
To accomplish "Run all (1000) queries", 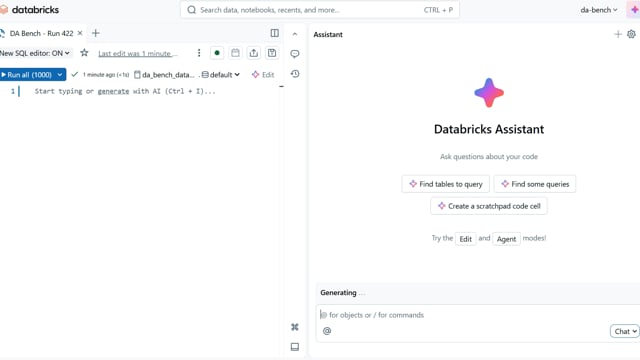I will 27,75.
